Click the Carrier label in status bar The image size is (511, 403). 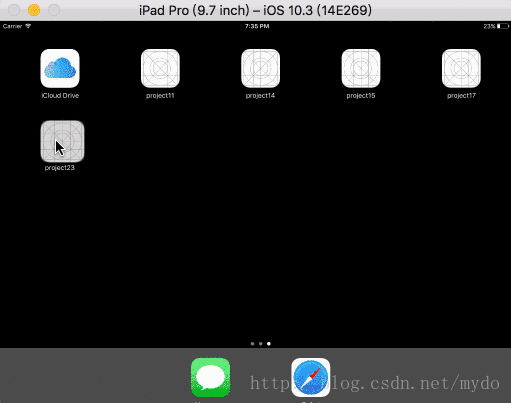12,26
